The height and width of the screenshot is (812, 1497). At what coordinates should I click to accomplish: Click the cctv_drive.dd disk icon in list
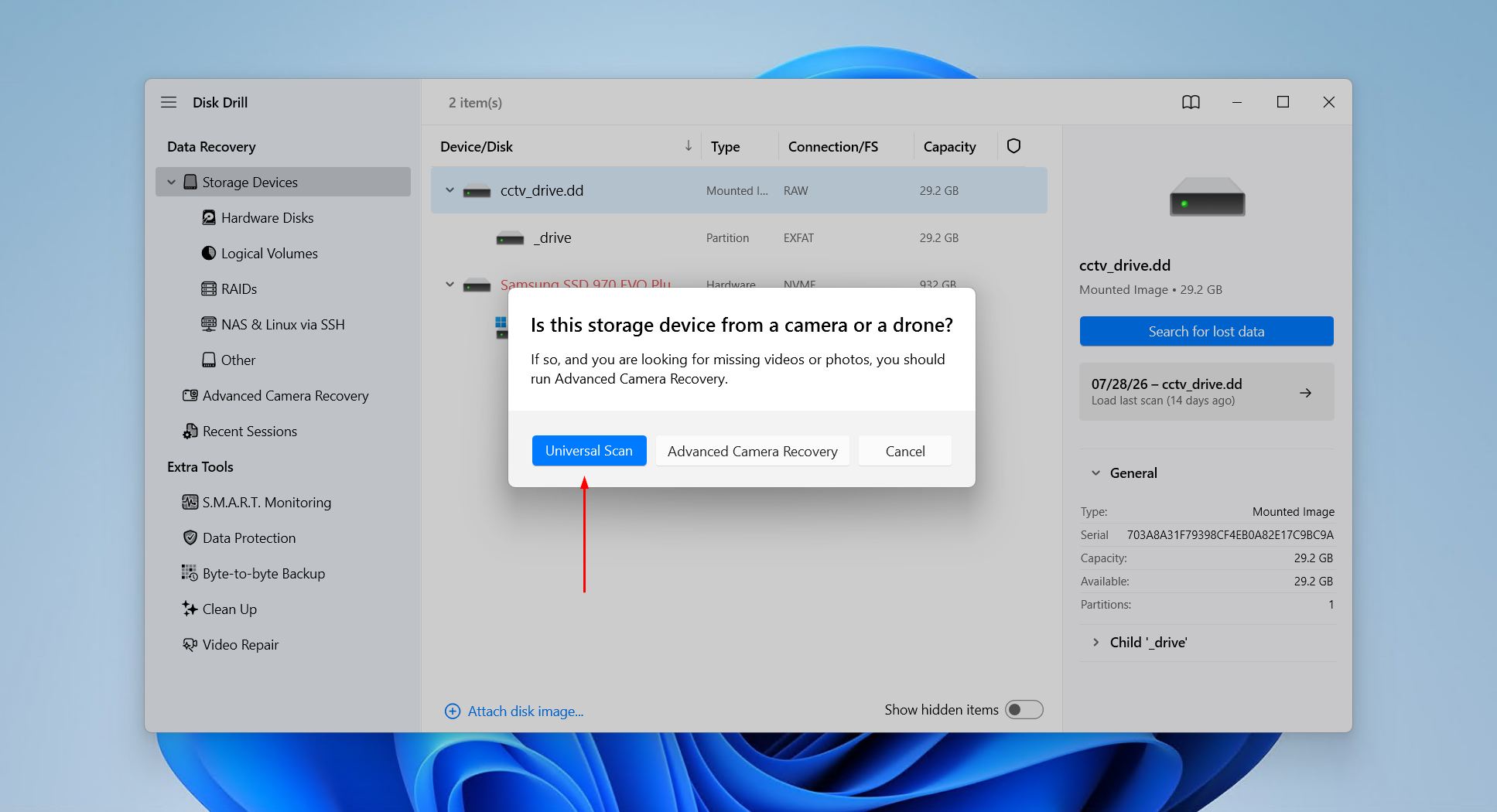[x=477, y=191]
